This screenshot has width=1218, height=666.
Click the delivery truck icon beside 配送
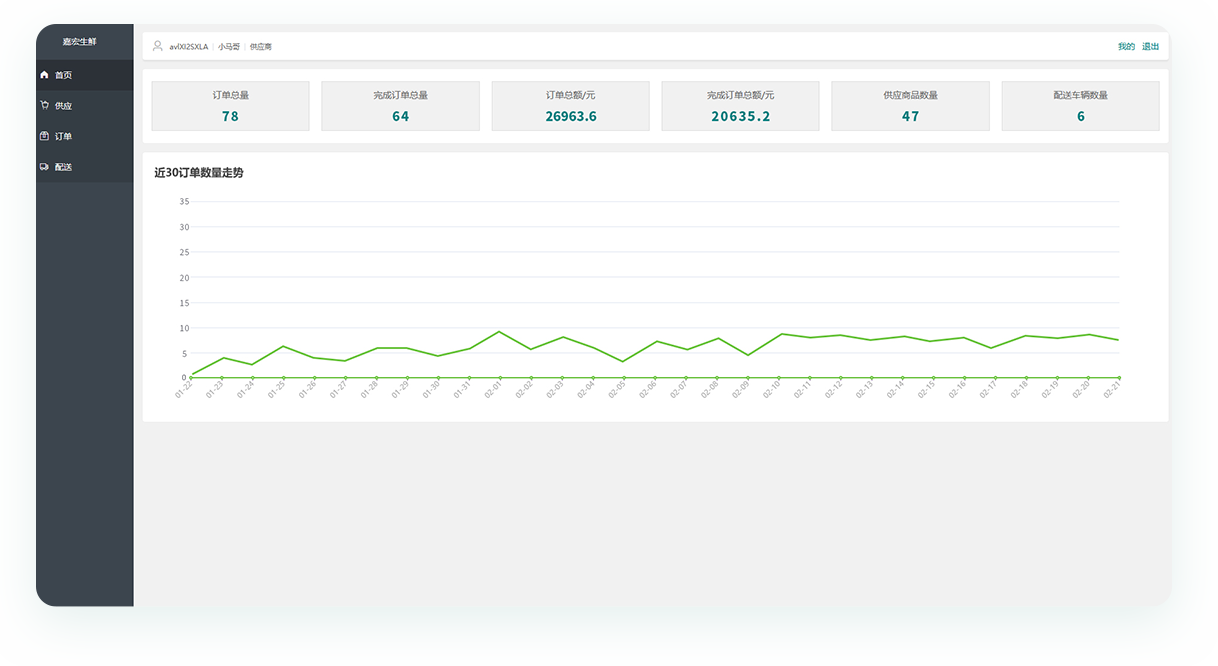[44, 167]
